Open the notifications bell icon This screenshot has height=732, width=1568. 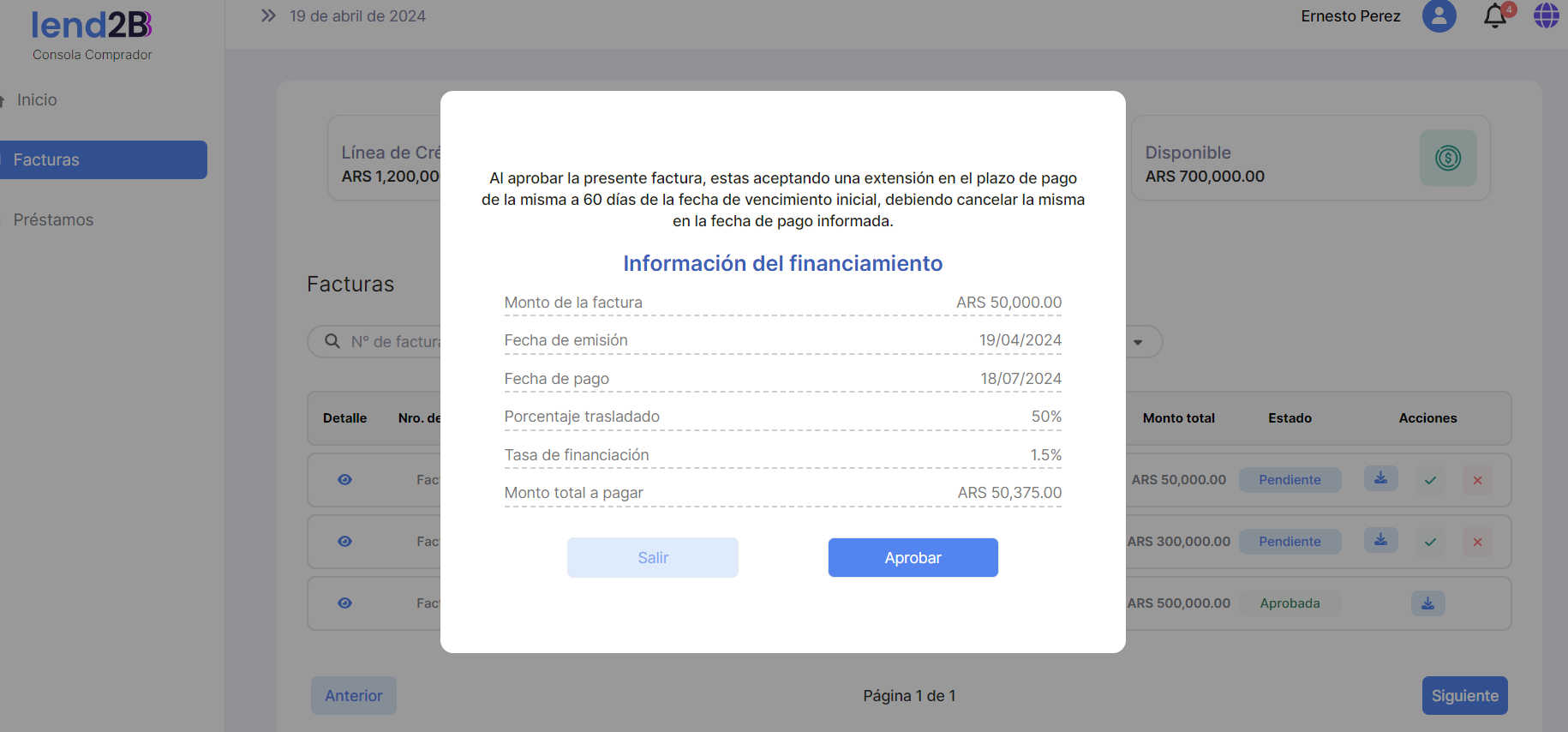coord(1495,16)
